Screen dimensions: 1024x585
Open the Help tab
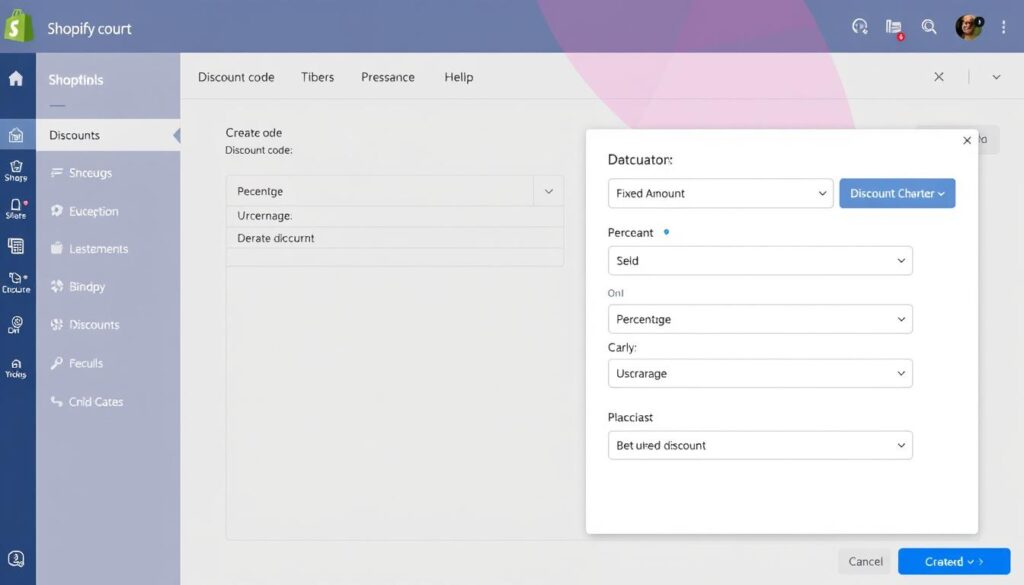[458, 77]
